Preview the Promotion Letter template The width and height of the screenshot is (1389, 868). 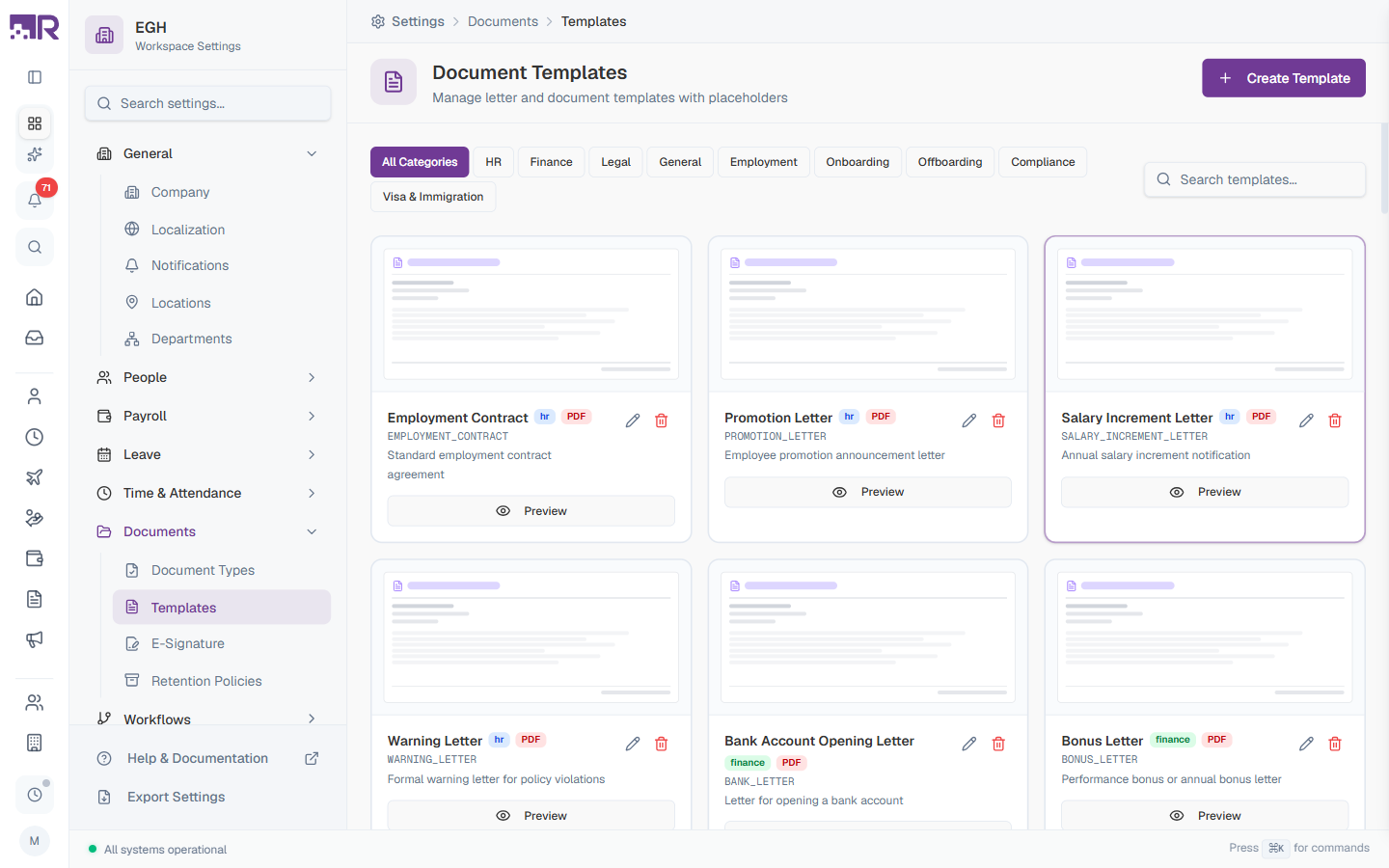868,492
